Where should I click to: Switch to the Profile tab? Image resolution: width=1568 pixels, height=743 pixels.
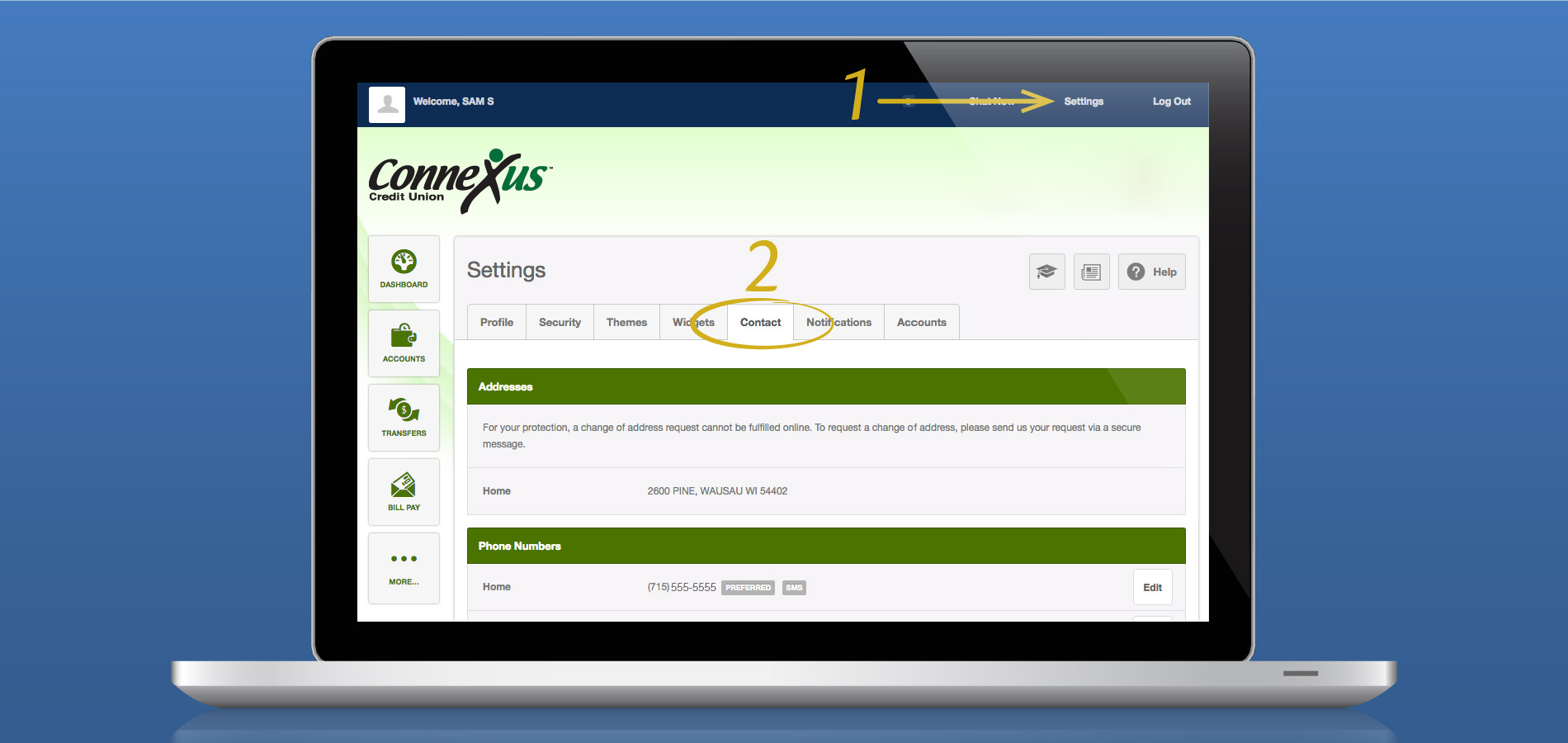point(496,322)
